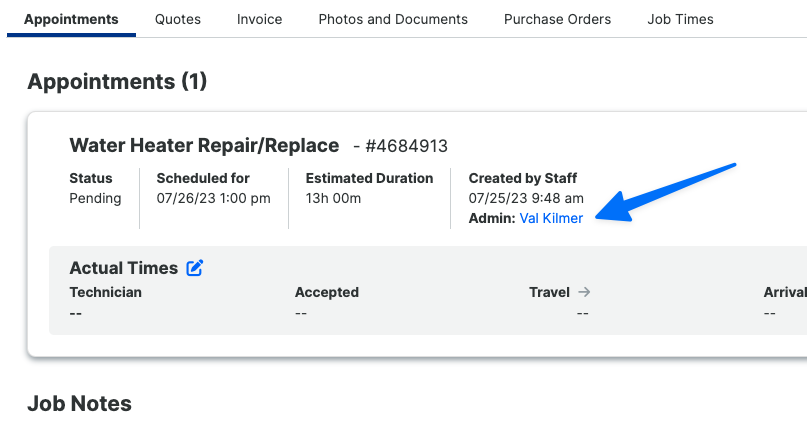Open the Invoice tab
This screenshot has width=807, height=428.
260,19
